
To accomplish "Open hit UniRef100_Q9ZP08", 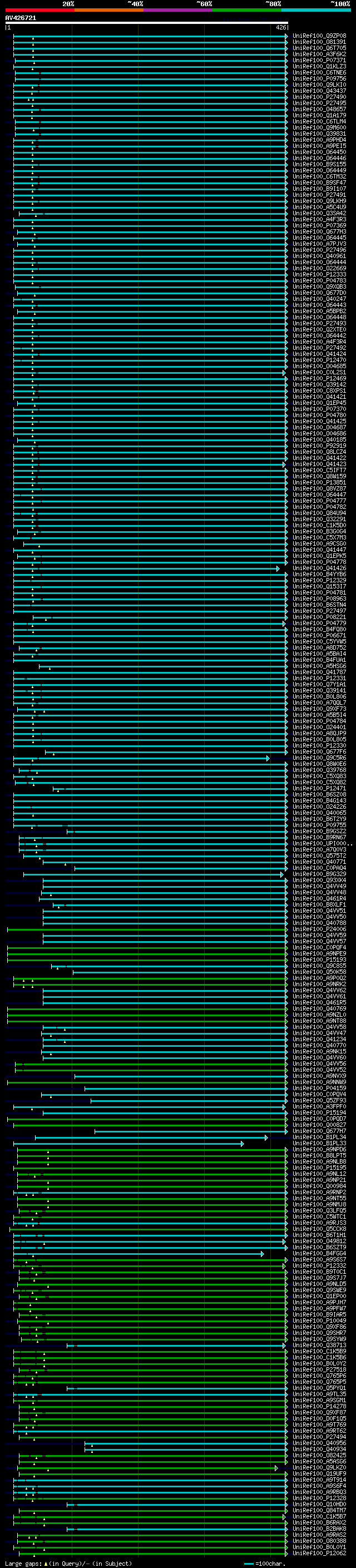I will 319,36.
